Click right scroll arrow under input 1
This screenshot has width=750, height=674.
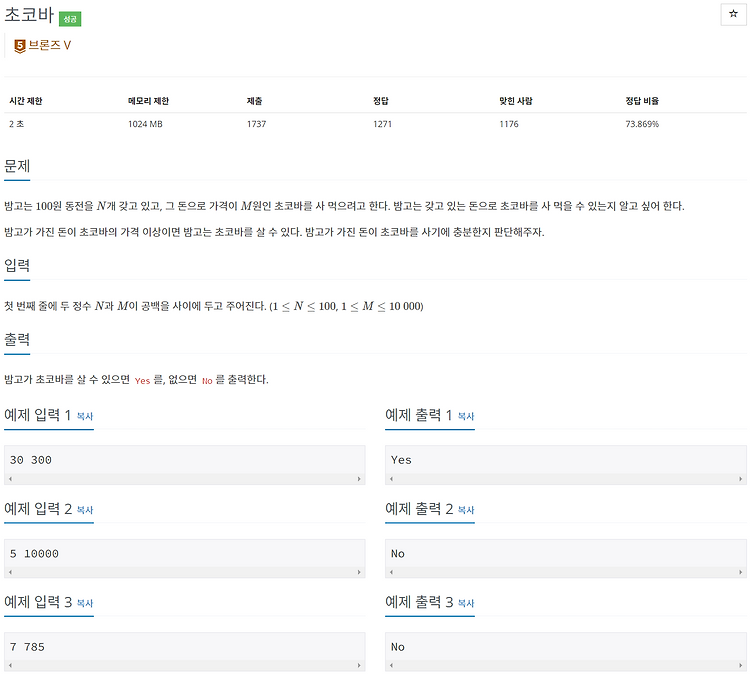(x=359, y=479)
